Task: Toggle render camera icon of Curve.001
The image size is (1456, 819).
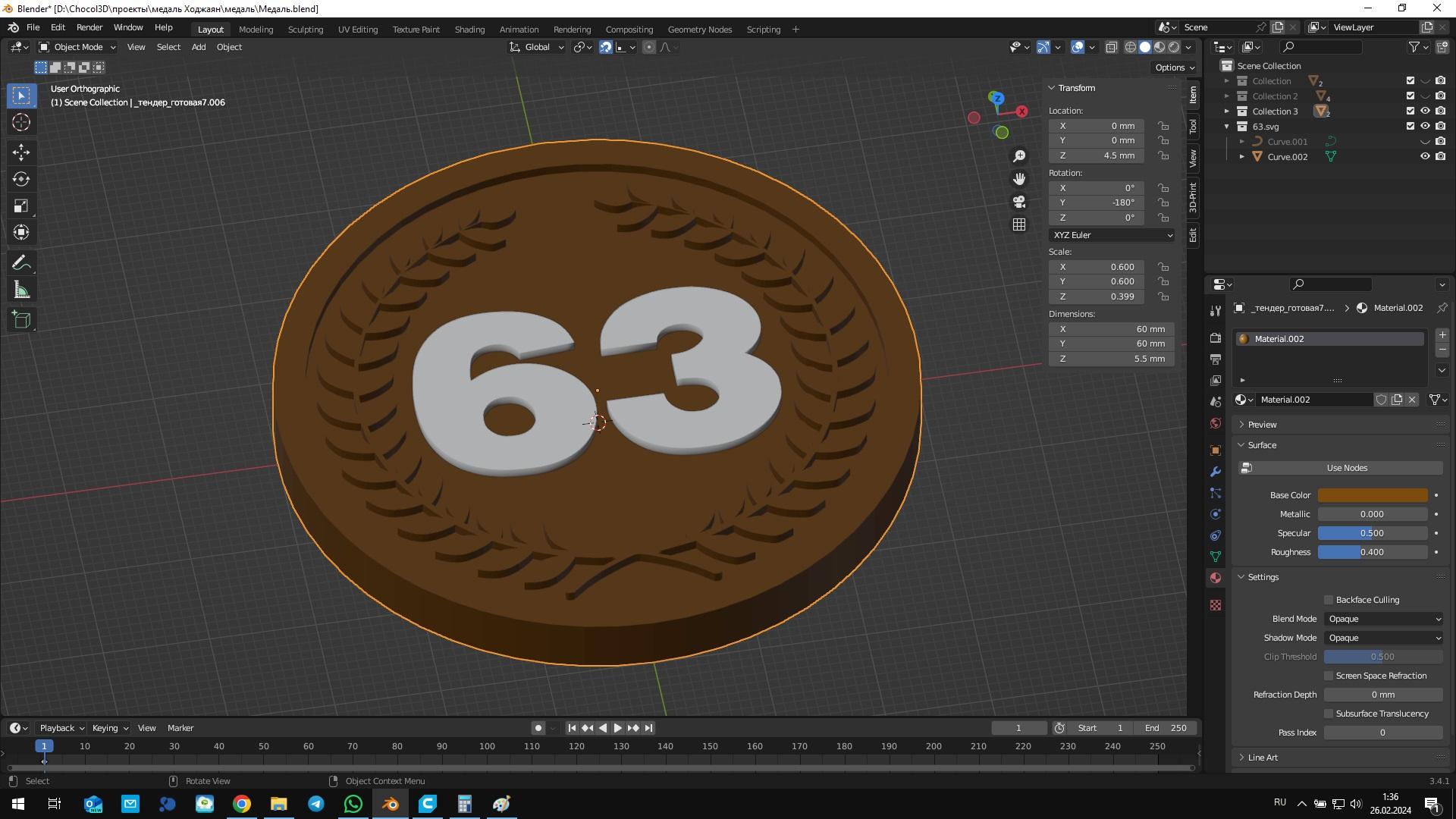Action: (1440, 142)
